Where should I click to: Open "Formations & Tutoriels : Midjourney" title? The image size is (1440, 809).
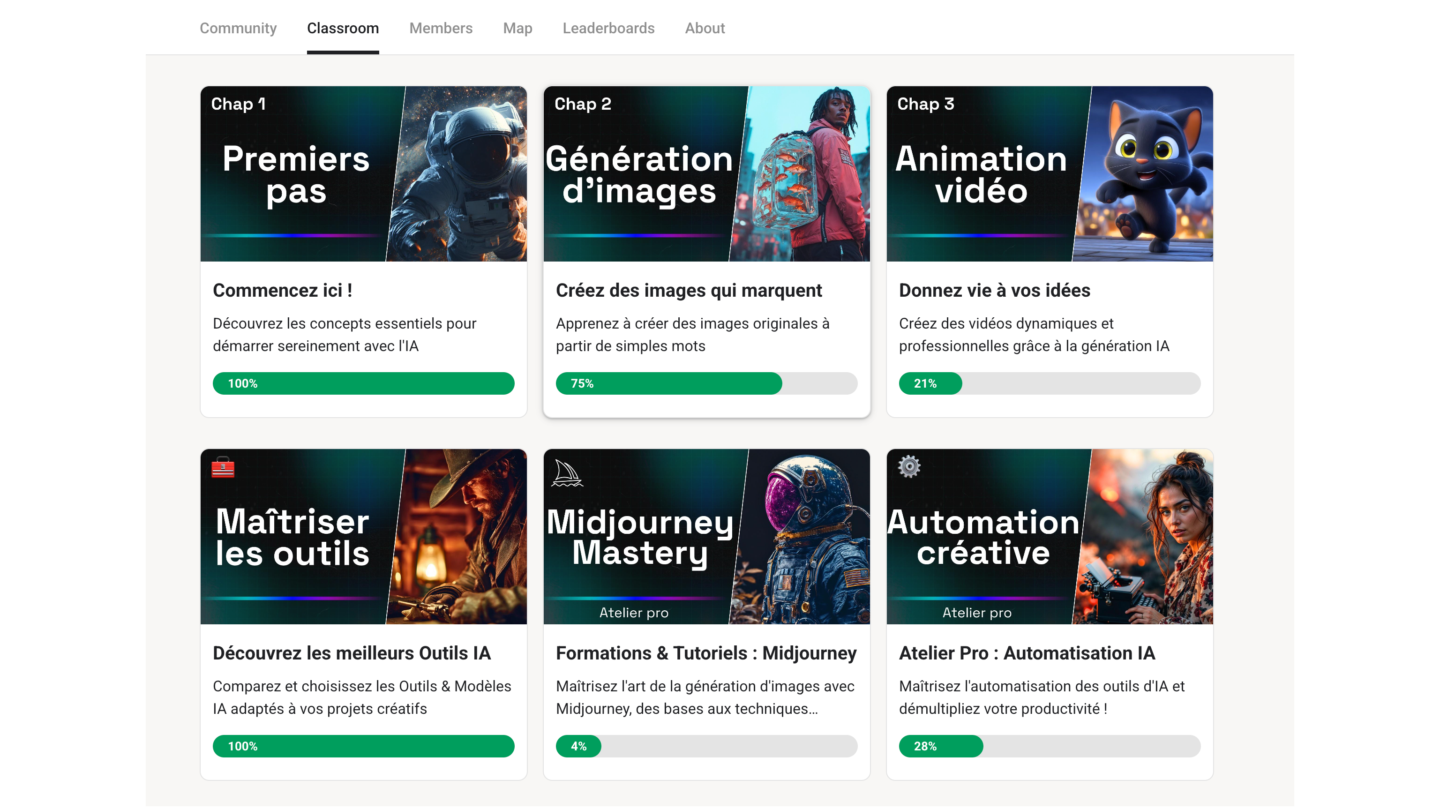click(706, 654)
